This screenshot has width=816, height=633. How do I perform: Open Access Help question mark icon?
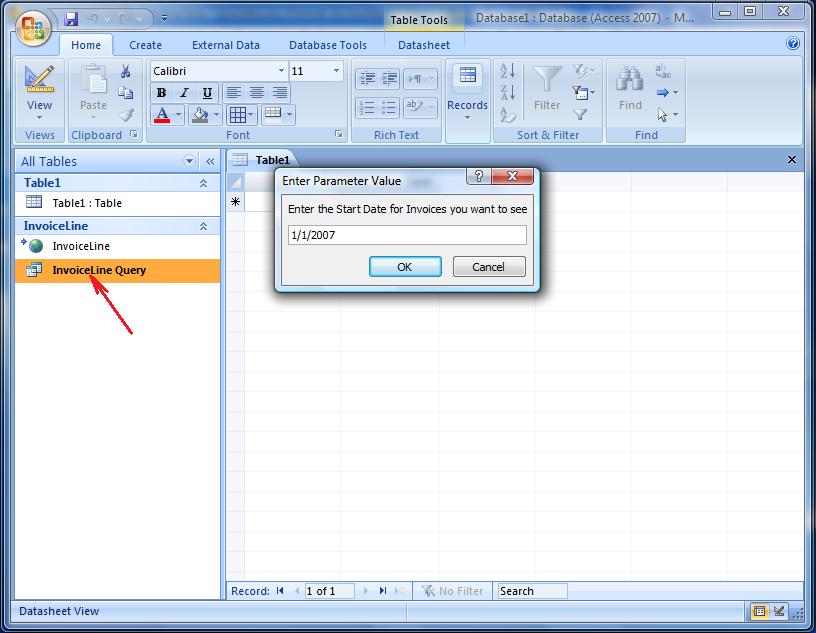pos(793,43)
